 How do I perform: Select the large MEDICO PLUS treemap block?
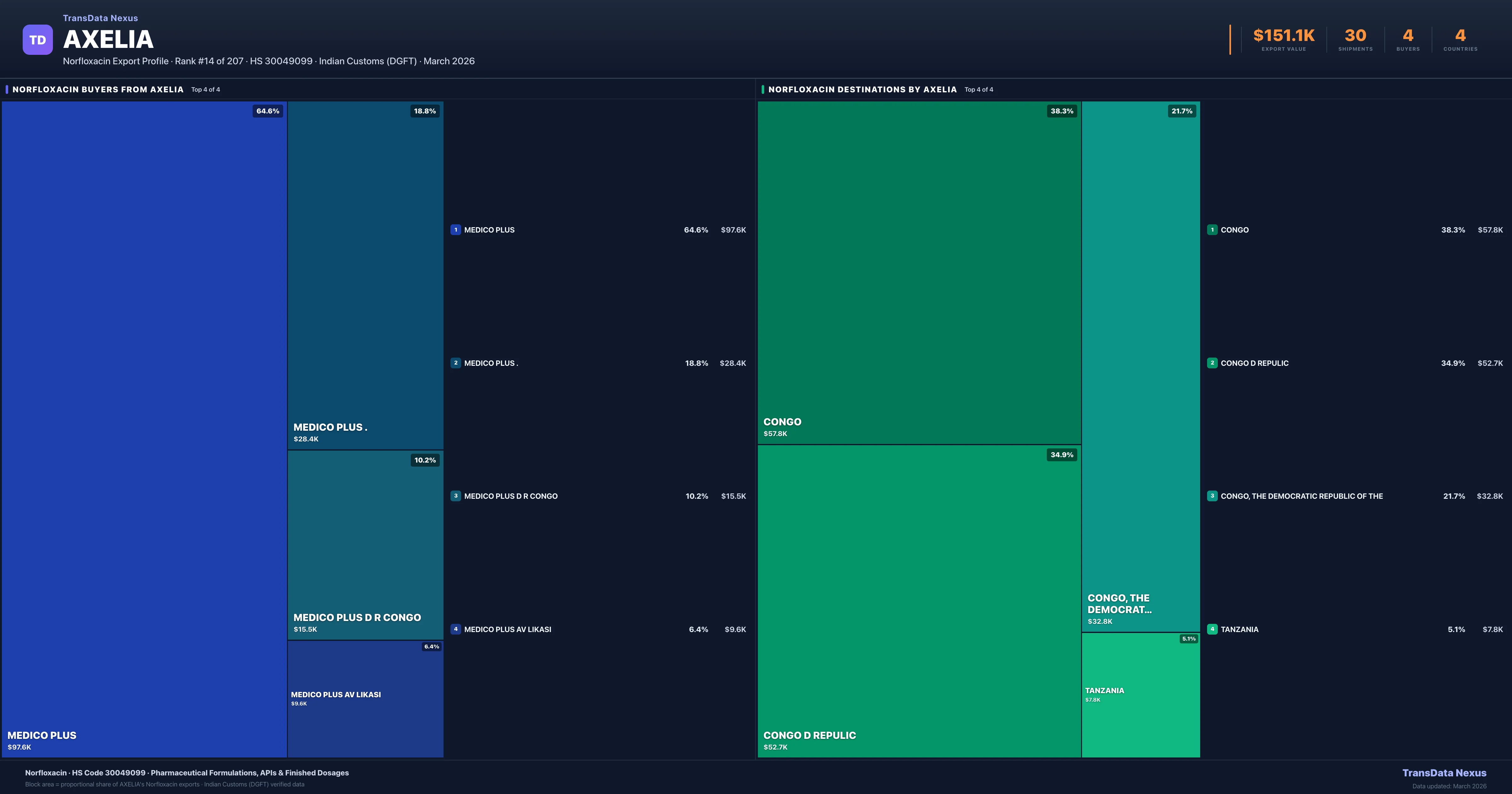(144, 429)
